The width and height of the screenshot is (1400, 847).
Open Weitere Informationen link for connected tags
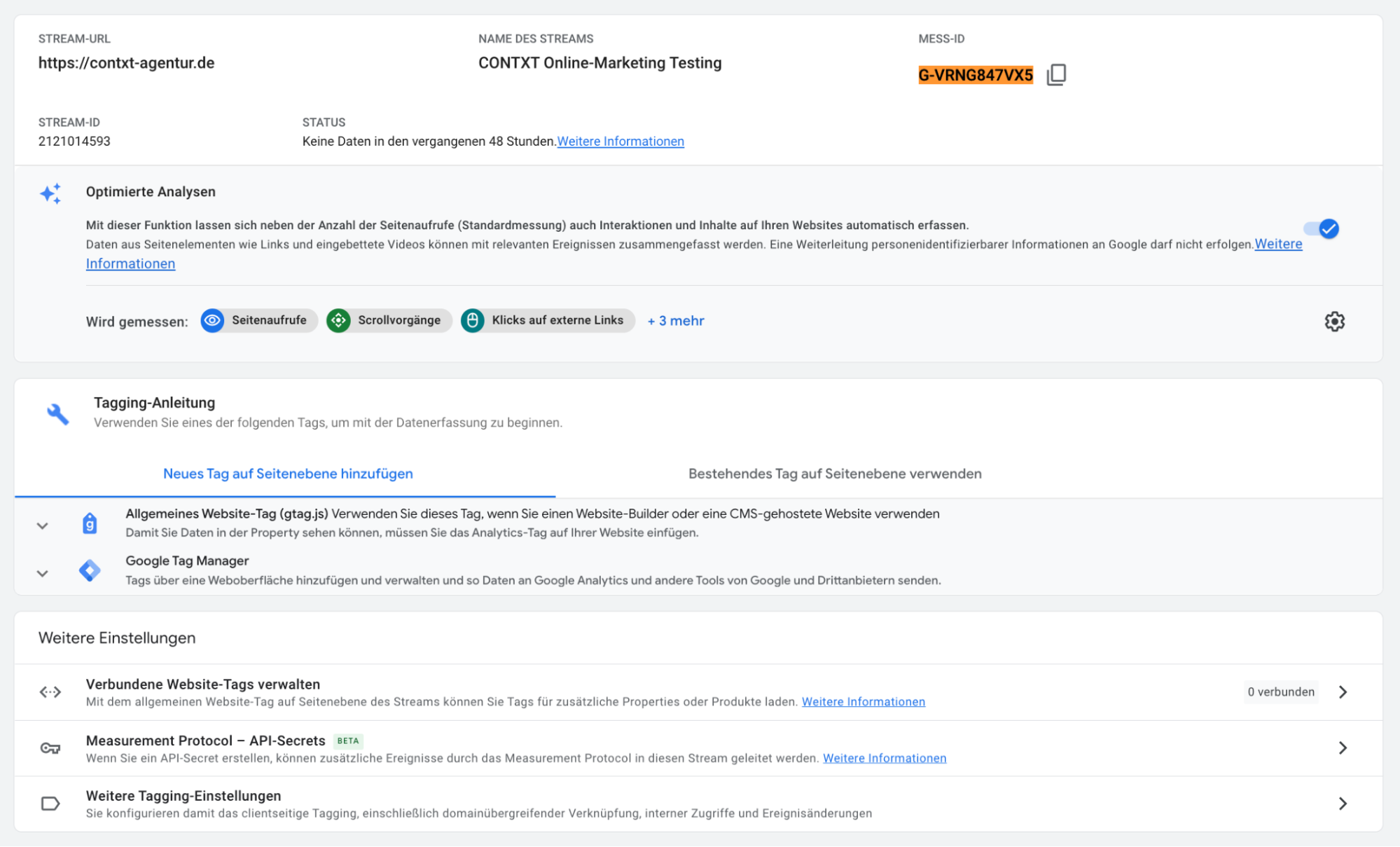click(x=864, y=702)
